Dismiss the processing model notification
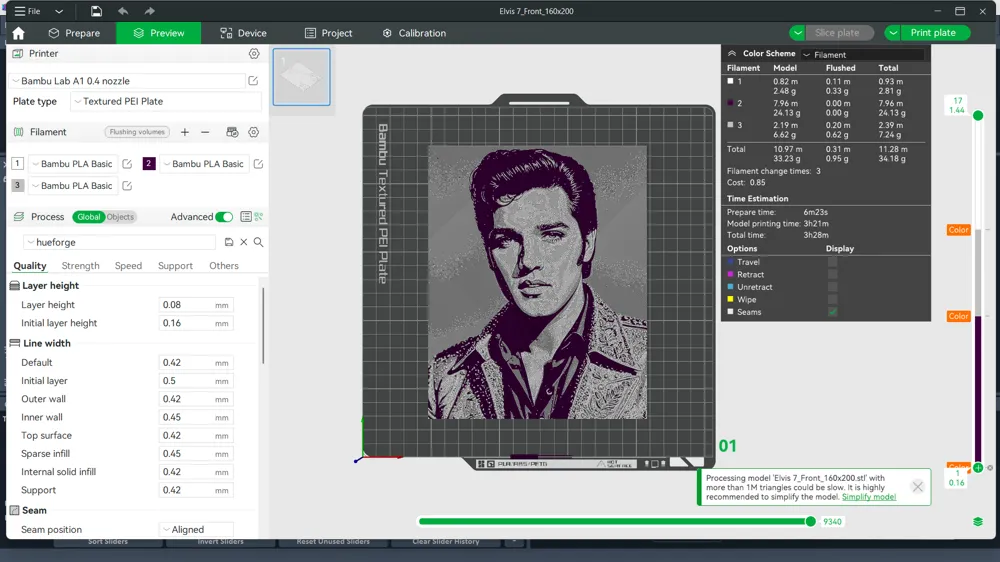 pos(918,487)
